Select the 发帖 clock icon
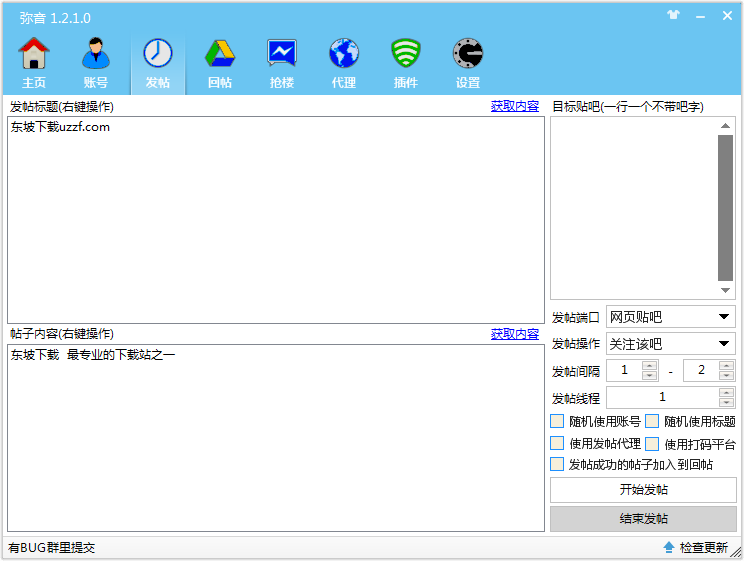 [x=158, y=53]
